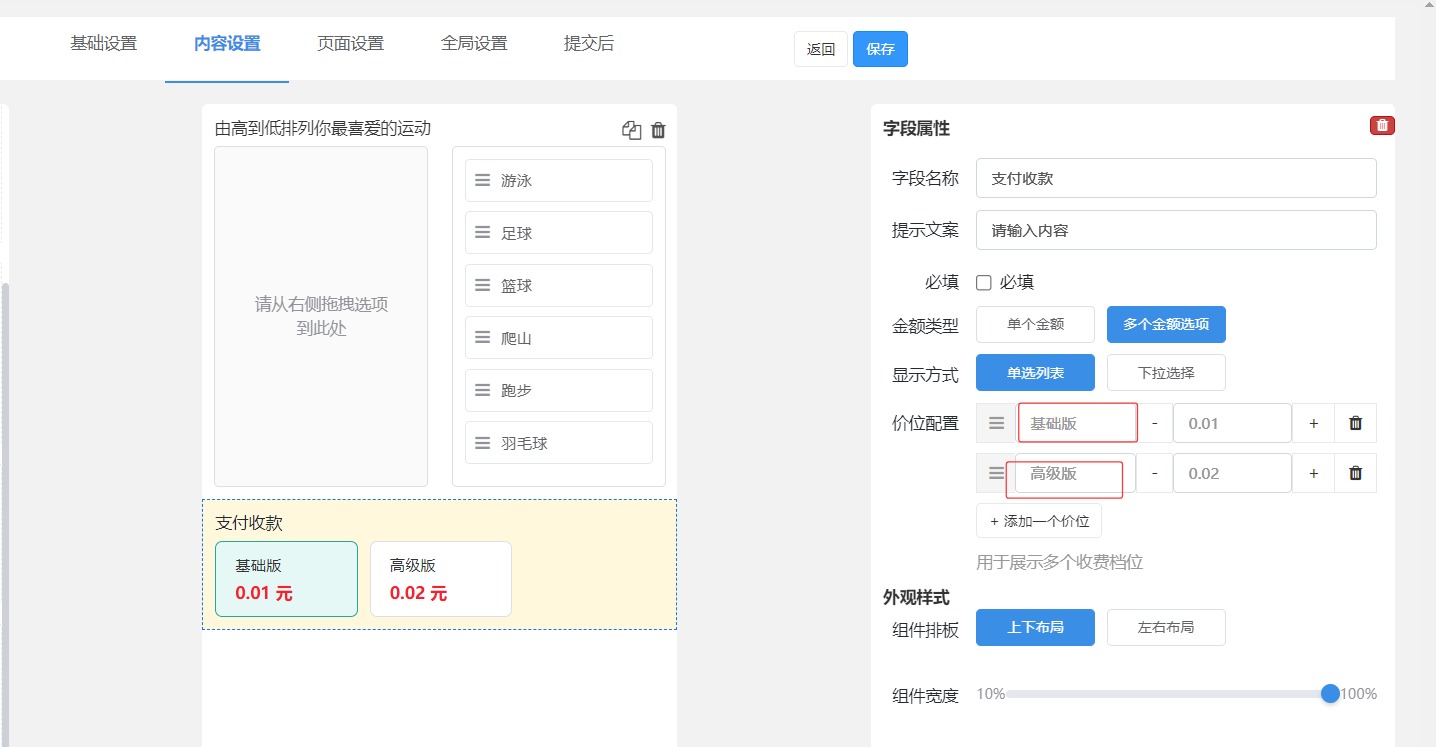Enable the 必填 checkbox
1436x747 pixels.
[x=984, y=283]
